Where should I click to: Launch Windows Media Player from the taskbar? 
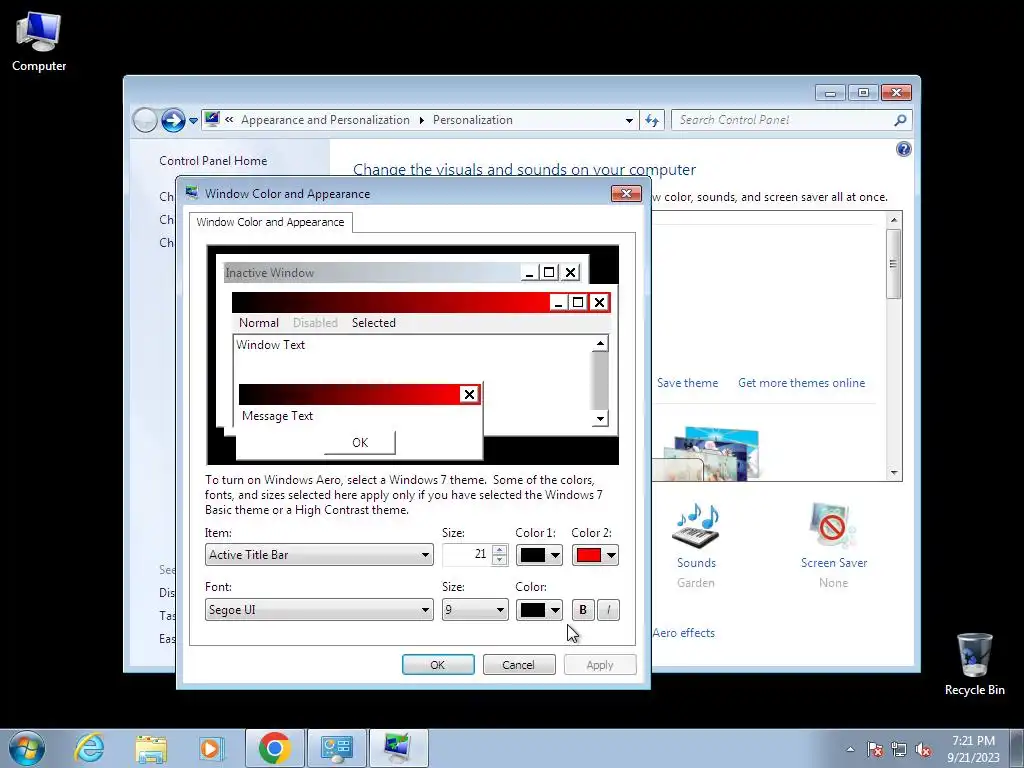point(211,748)
